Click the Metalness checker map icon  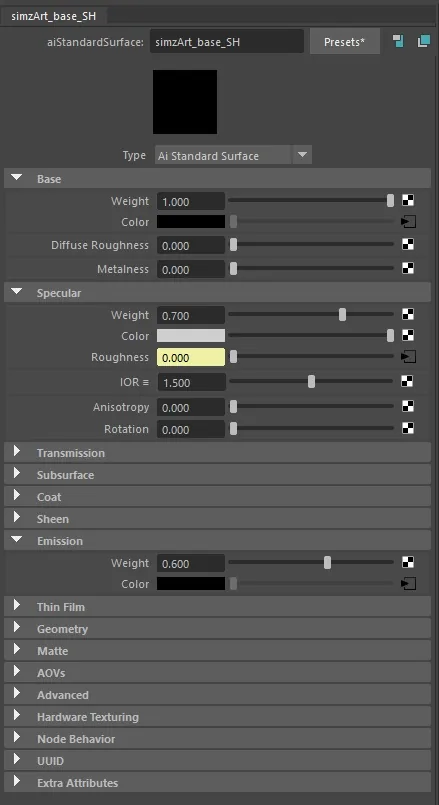[x=408, y=268]
